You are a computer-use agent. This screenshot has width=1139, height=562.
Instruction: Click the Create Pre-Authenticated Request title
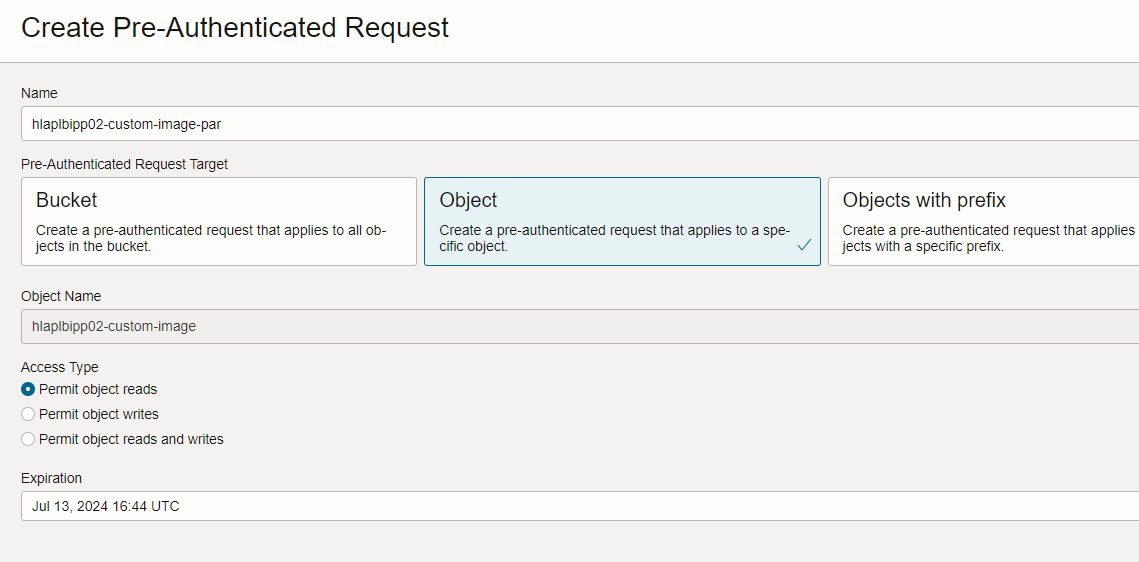tap(235, 28)
